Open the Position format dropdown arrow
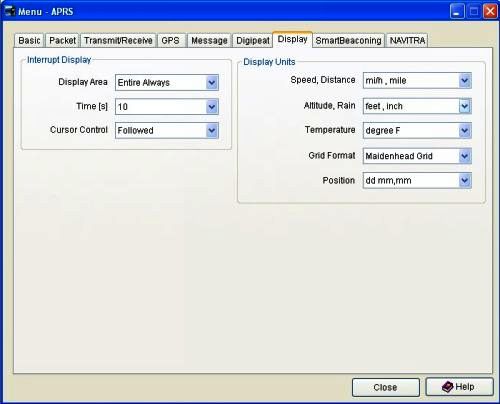500x404 pixels. (465, 180)
